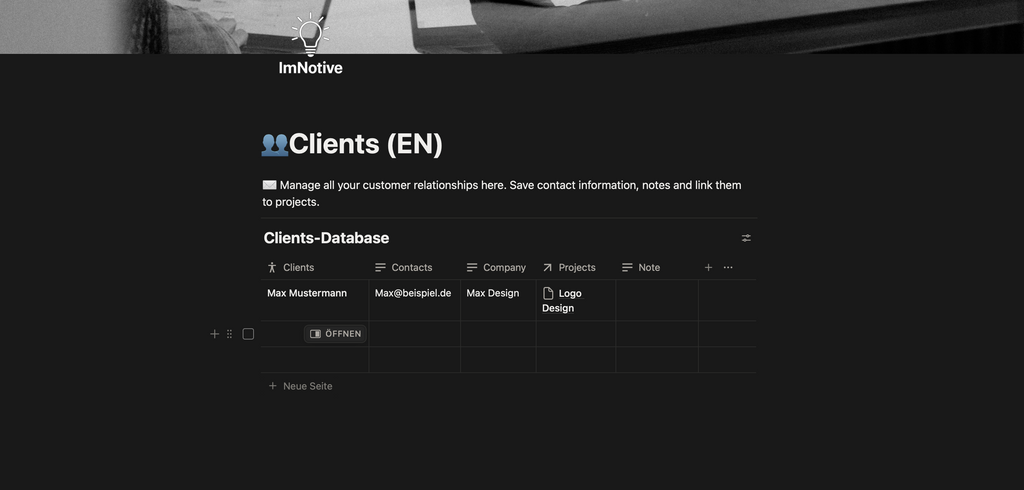Open the Clients column header menu
Image resolution: width=1024 pixels, height=490 pixels.
coord(315,267)
